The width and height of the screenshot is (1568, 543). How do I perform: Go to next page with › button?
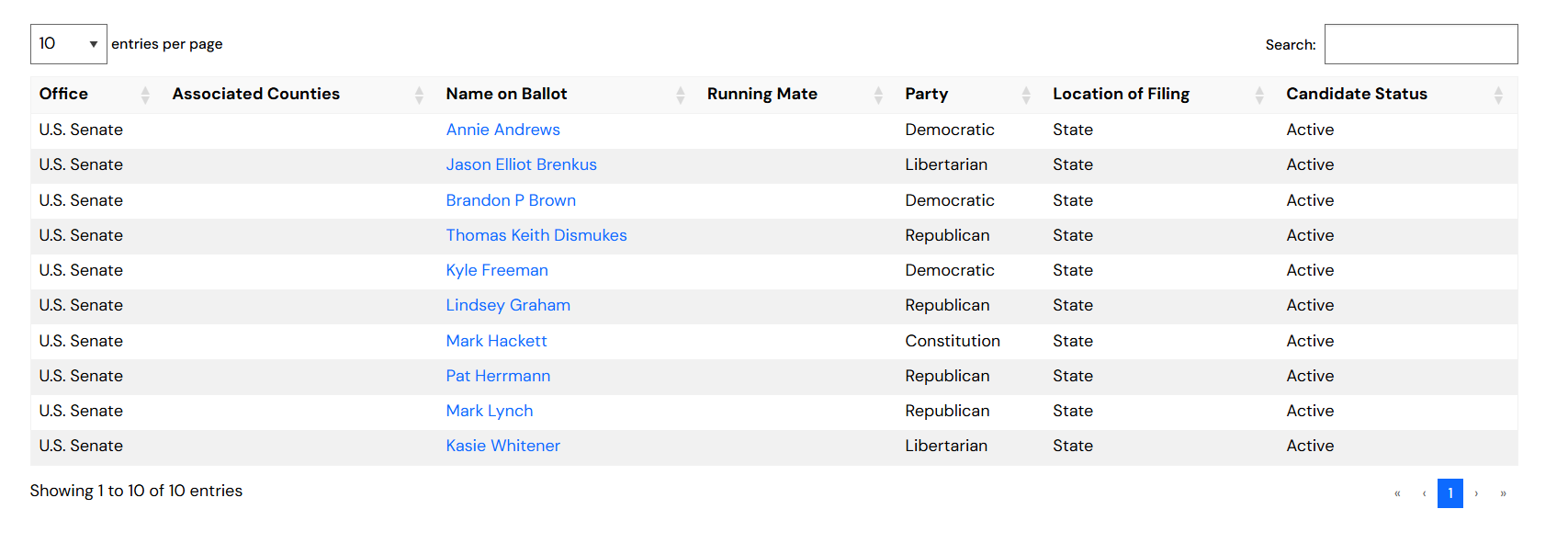tap(1476, 493)
